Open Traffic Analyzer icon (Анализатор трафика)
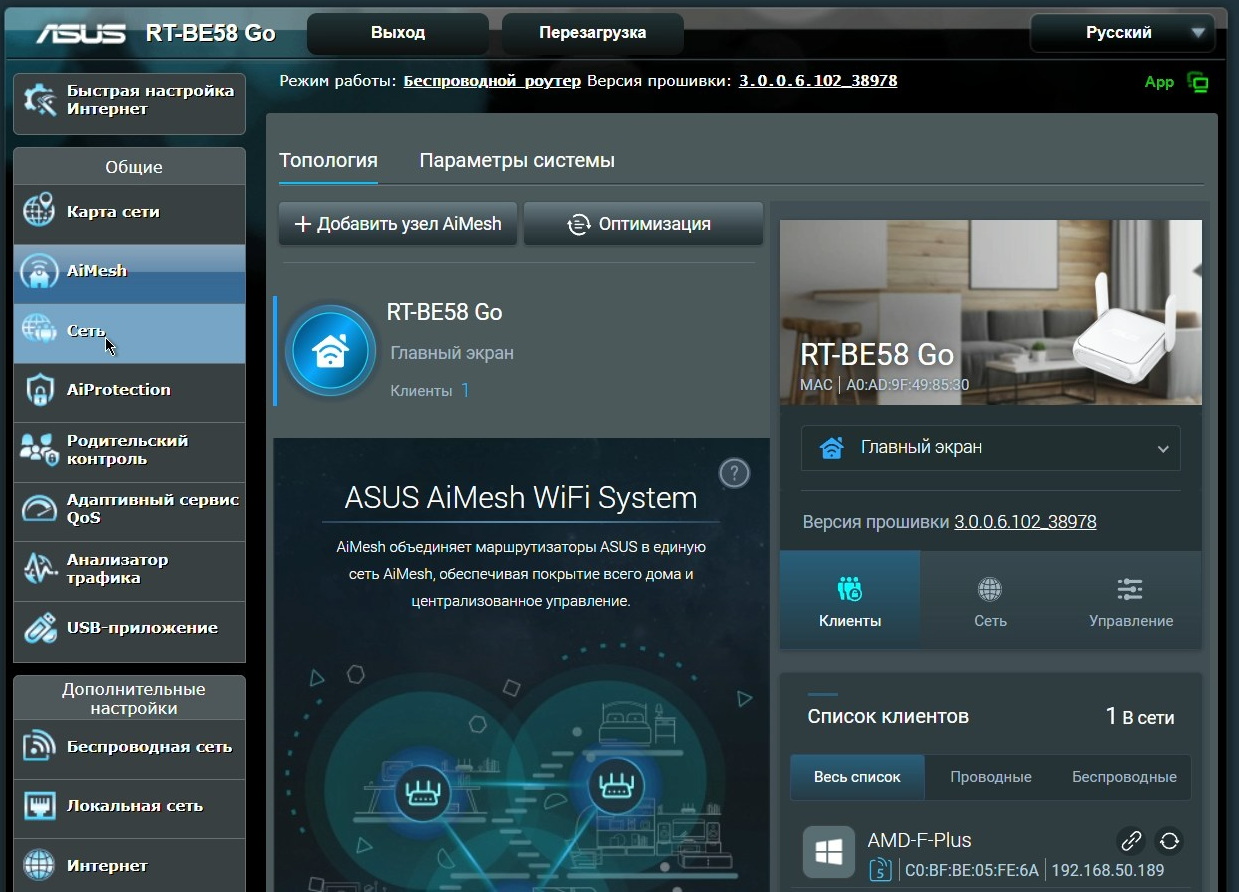 pyautogui.click(x=40, y=569)
